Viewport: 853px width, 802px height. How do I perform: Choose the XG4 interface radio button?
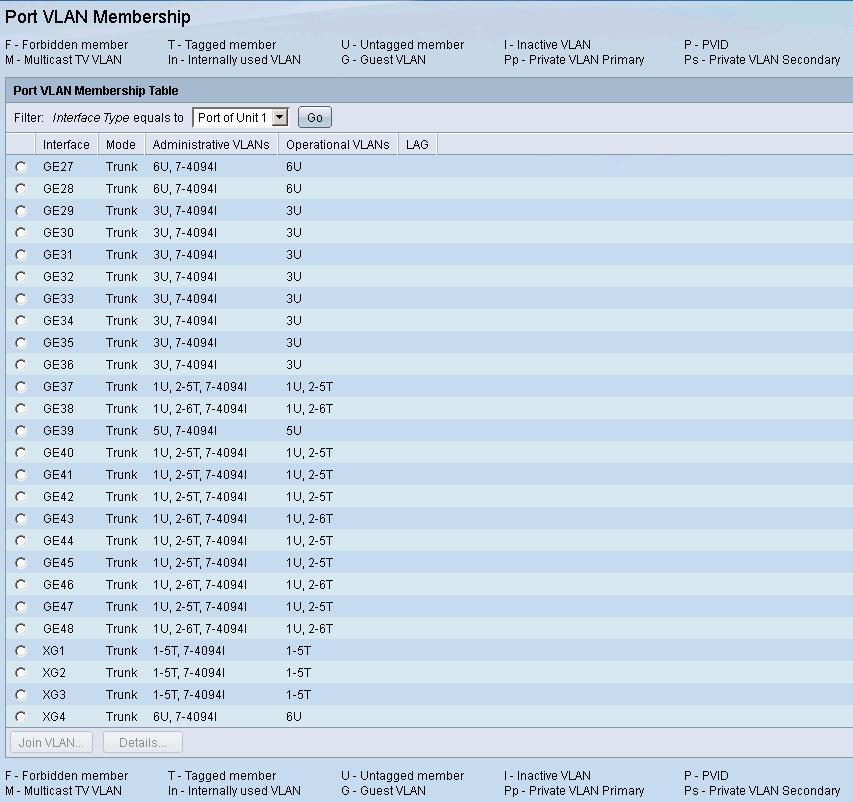point(21,717)
